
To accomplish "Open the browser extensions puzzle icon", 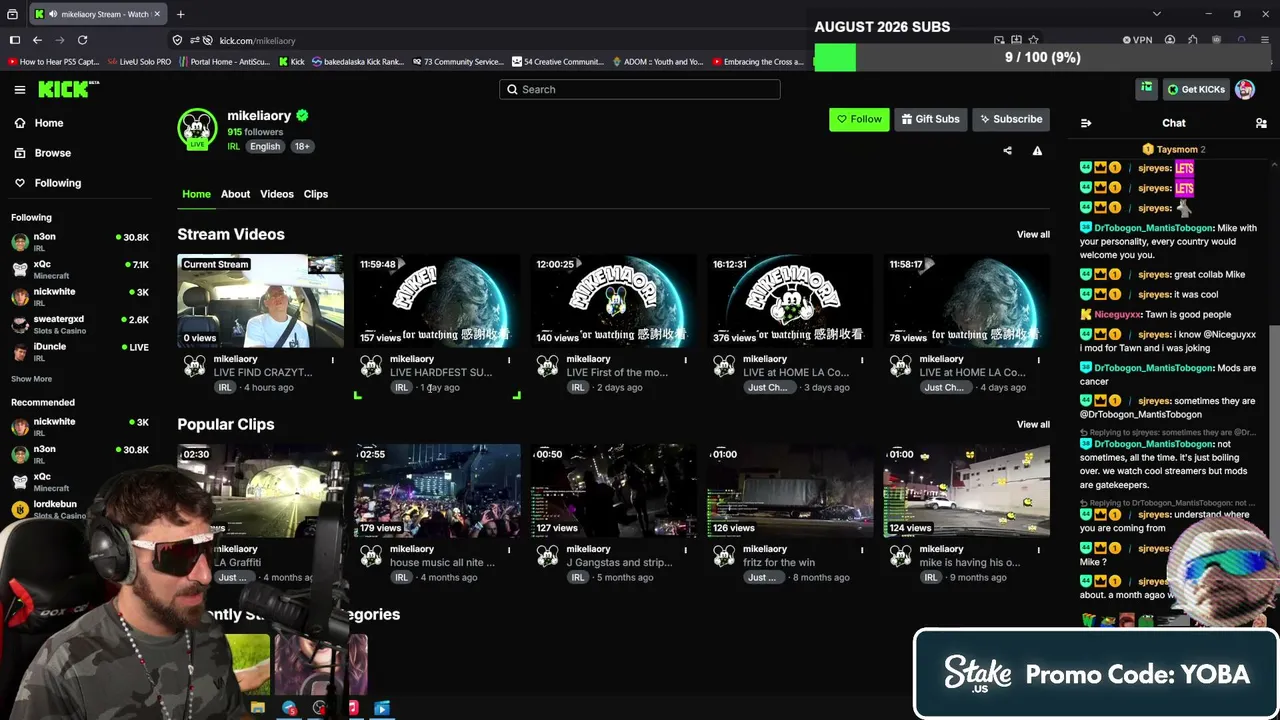I will click(x=1193, y=40).
